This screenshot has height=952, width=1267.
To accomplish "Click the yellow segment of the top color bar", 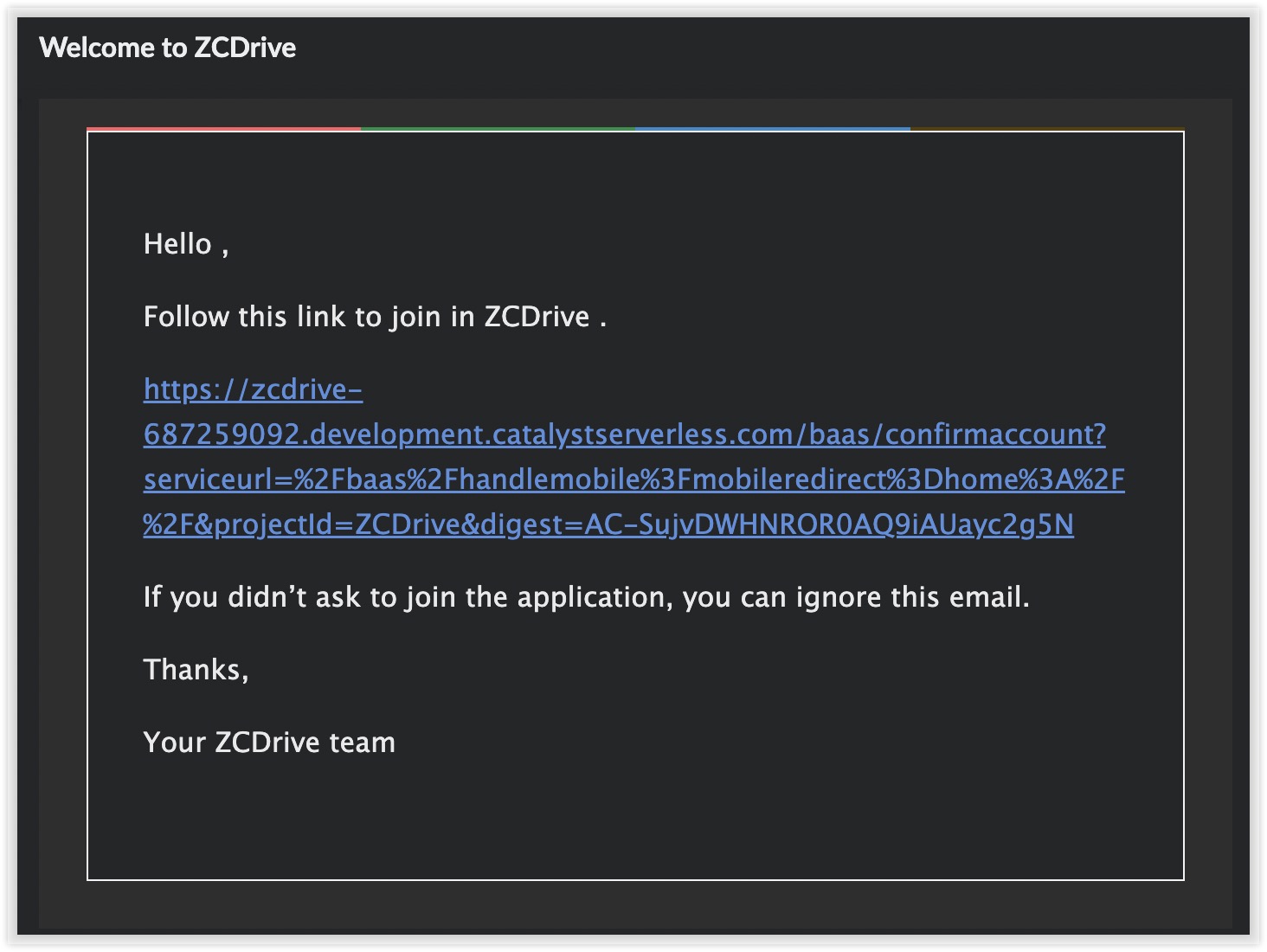I will pos(1046,130).
